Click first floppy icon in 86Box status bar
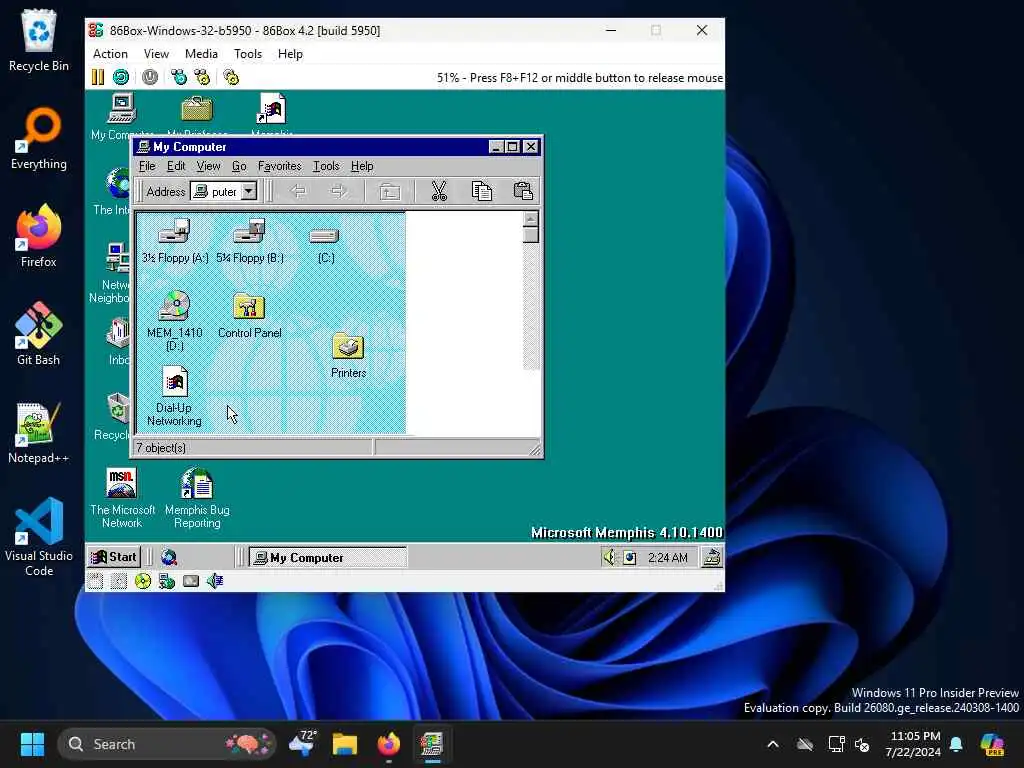 pos(95,581)
